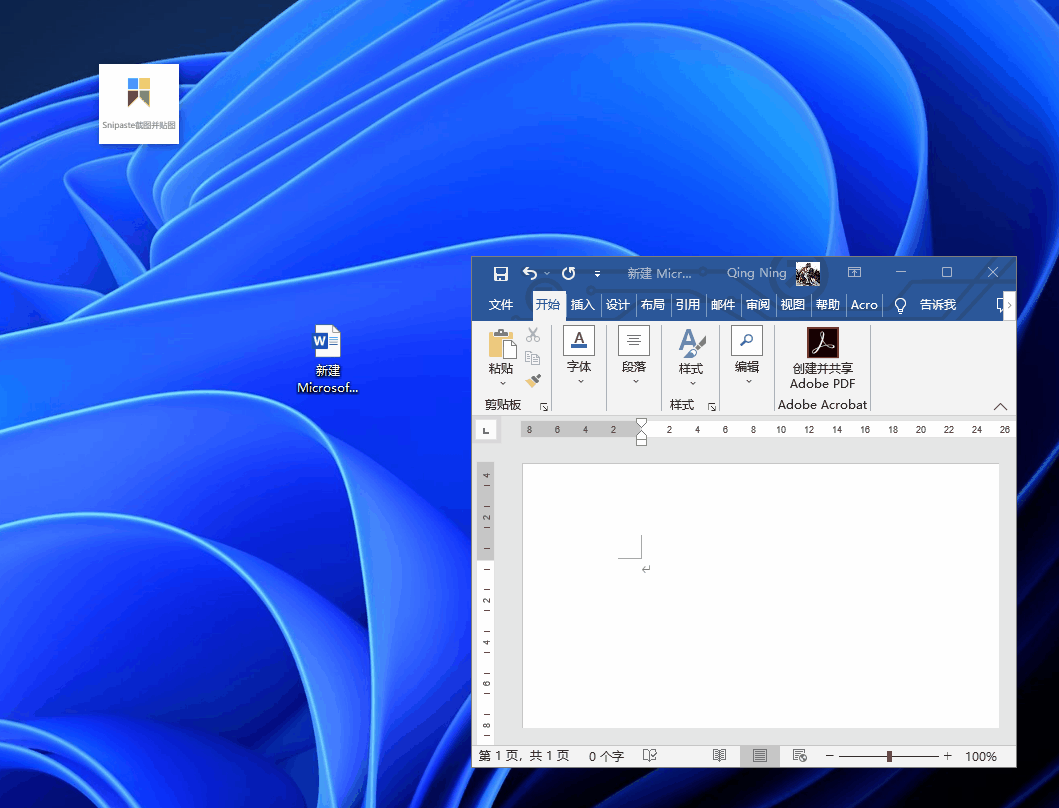1059x808 pixels.
Task: Click 创建并共享 Adobe PDF button
Action: tap(823, 359)
